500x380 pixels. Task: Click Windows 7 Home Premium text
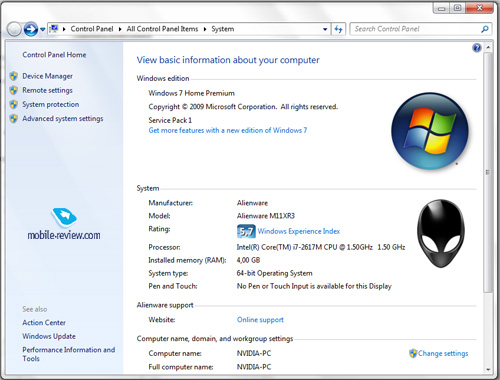(x=191, y=93)
